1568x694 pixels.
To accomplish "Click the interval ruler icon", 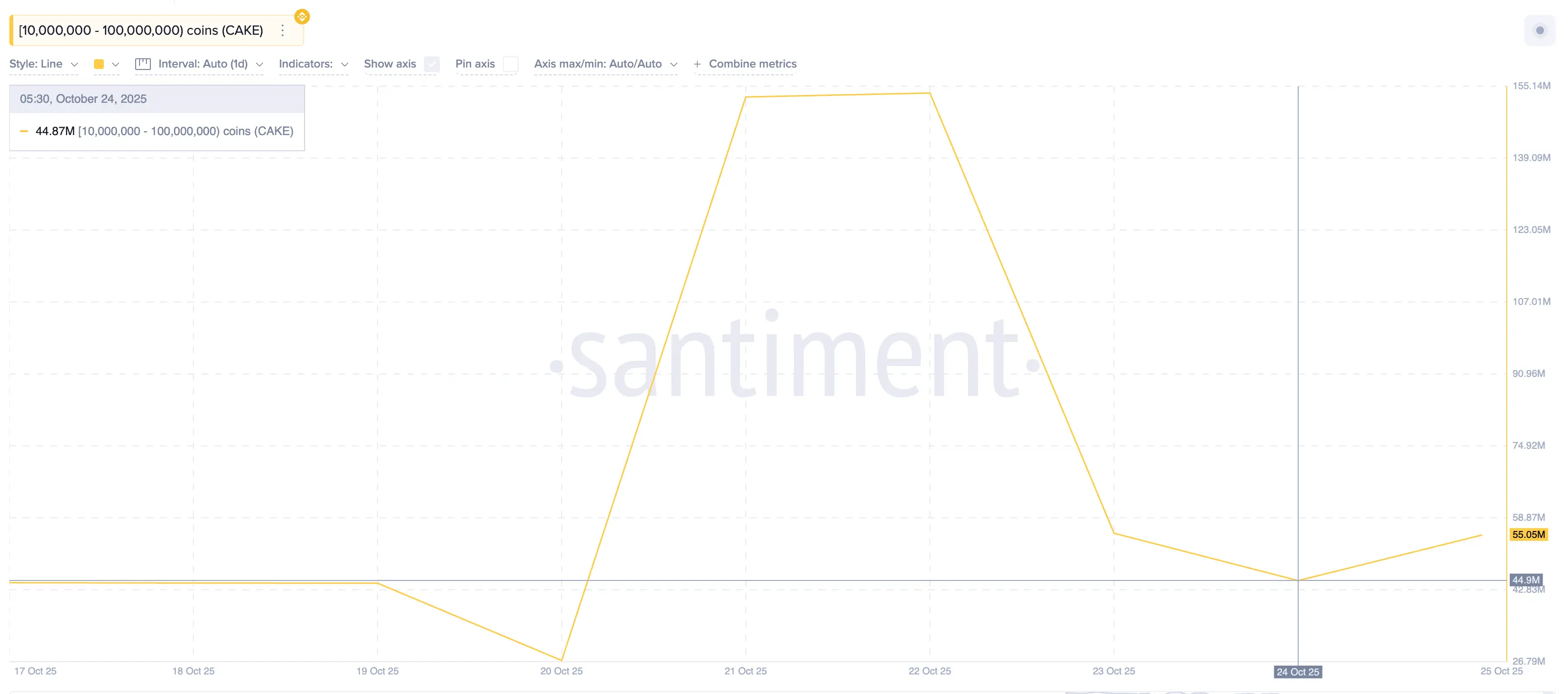I will pyautogui.click(x=143, y=64).
